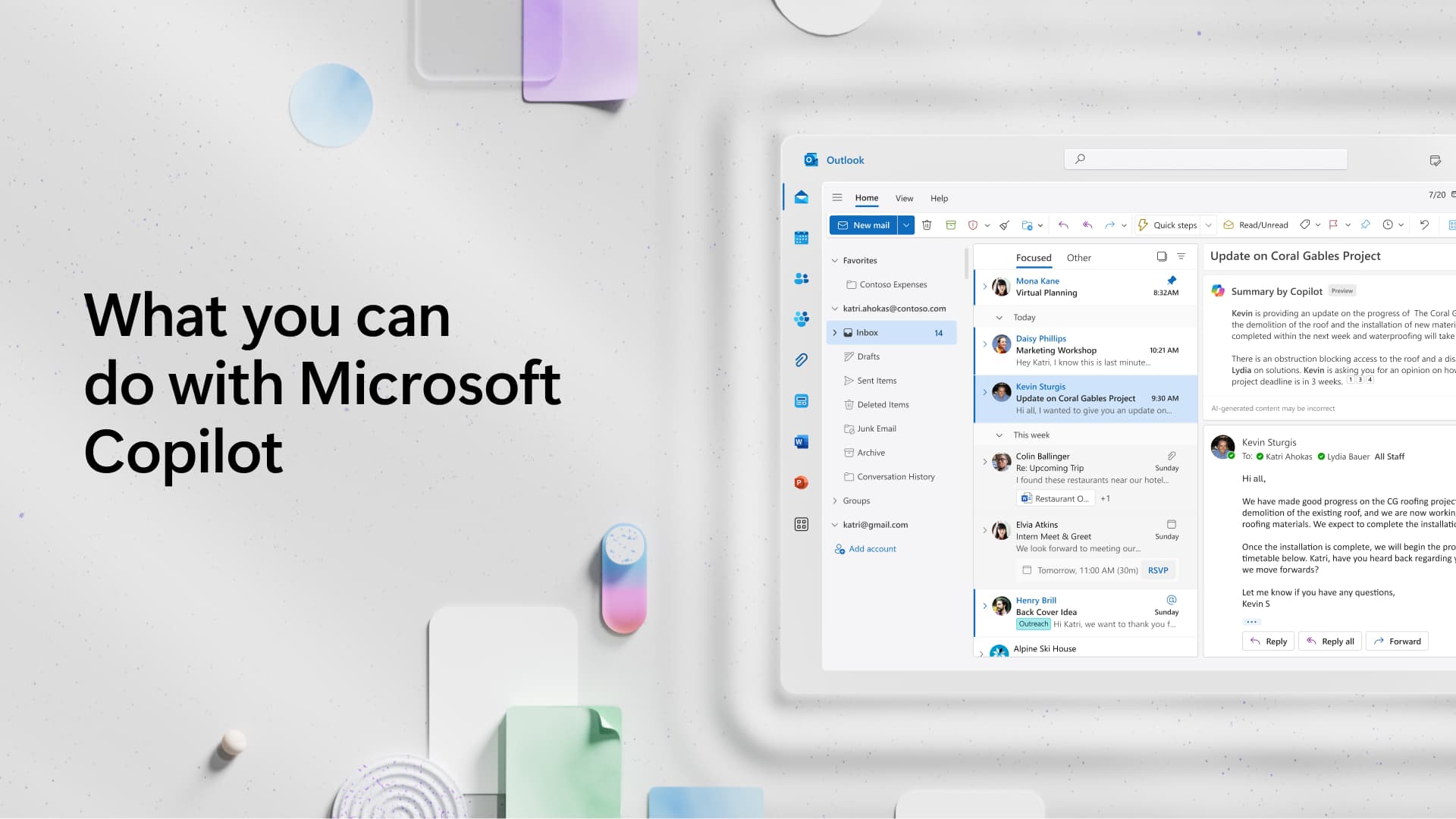The image size is (1456, 819).
Task: Select the View tab in ribbon
Action: (904, 198)
